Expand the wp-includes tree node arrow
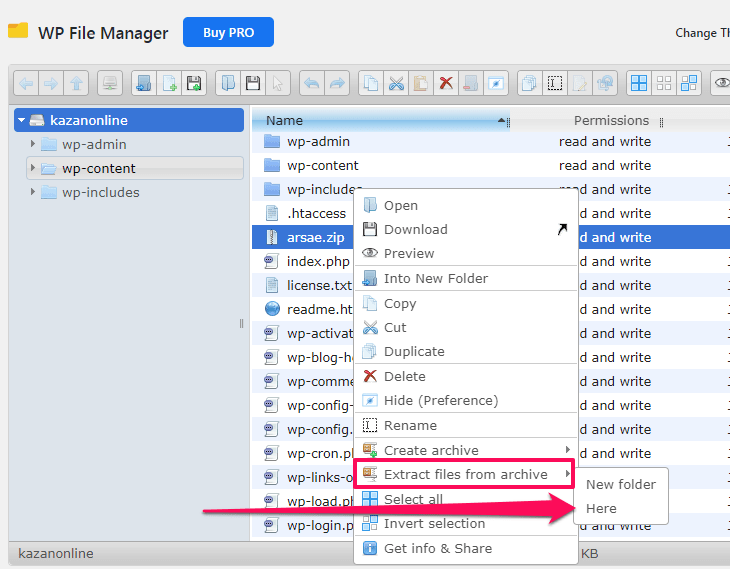The image size is (730, 569). pyautogui.click(x=33, y=192)
